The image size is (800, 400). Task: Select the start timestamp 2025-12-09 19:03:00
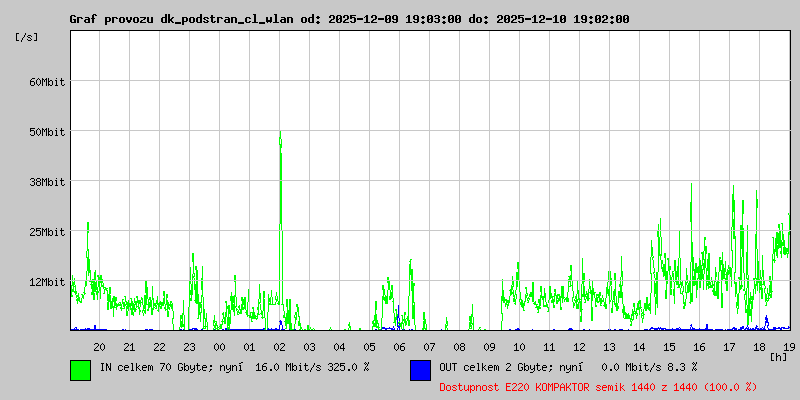pyautogui.click(x=395, y=19)
